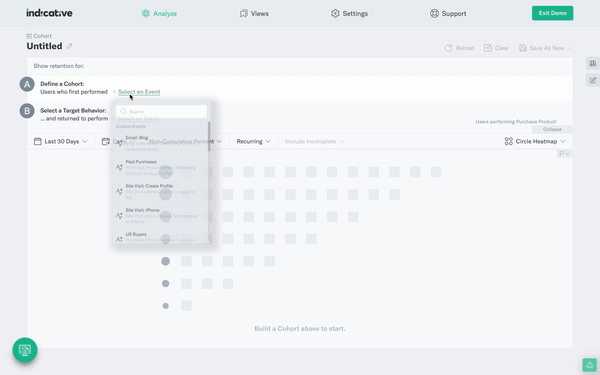
Task: Click the green icon at bottom right corner
Action: (x=589, y=365)
